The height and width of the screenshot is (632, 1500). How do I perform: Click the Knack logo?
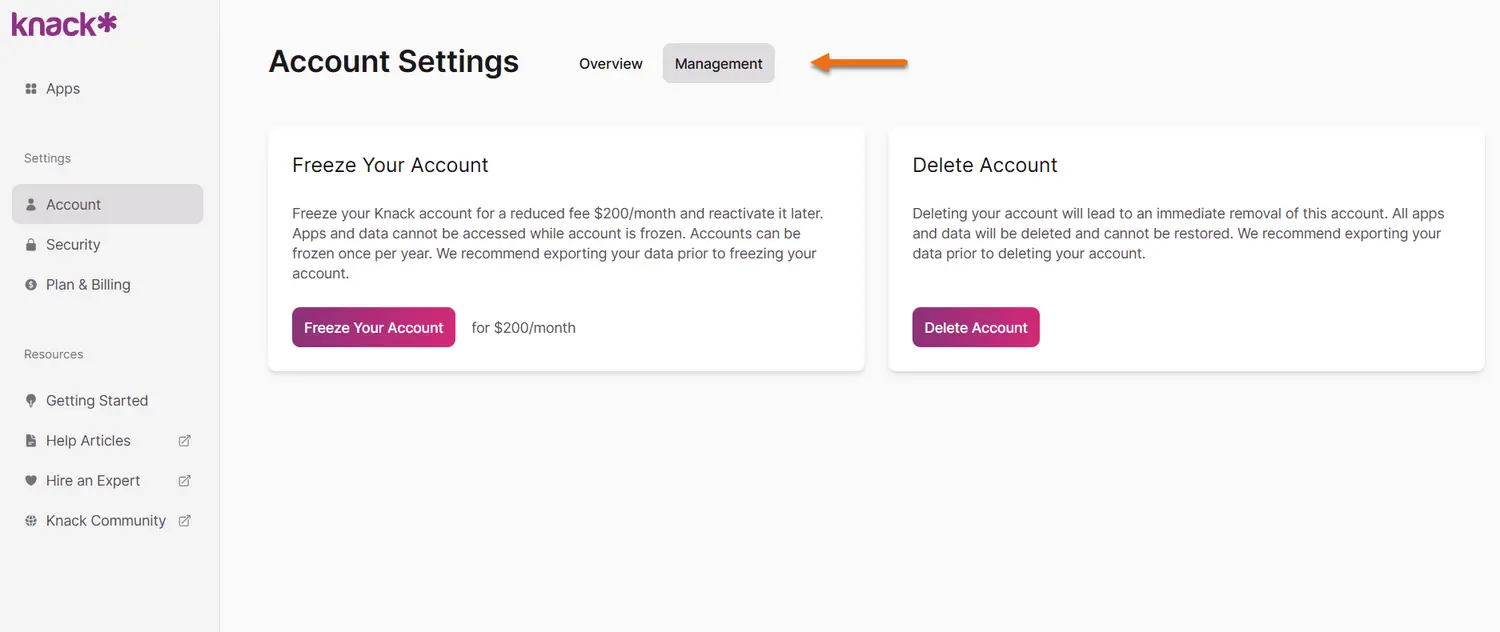[x=64, y=23]
